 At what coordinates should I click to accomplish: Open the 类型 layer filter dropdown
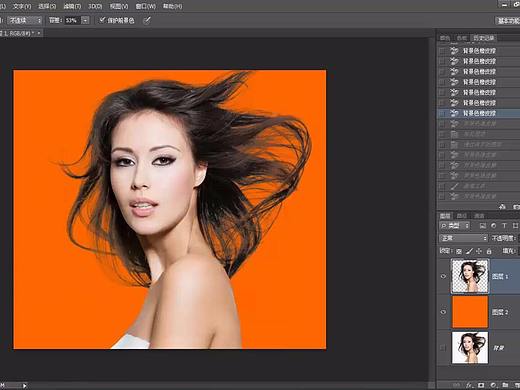point(455,226)
